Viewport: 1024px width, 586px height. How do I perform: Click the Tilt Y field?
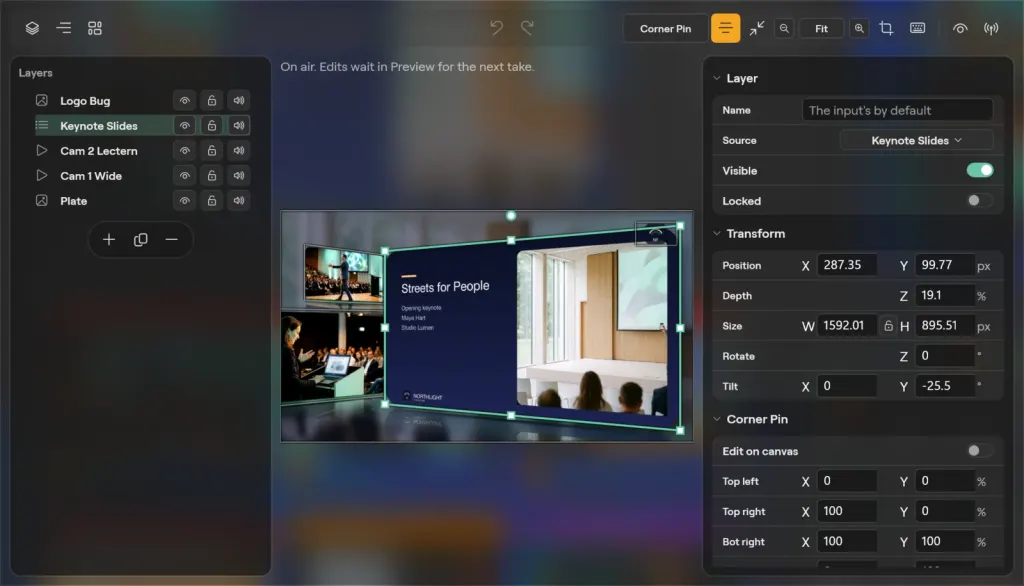[x=944, y=386]
